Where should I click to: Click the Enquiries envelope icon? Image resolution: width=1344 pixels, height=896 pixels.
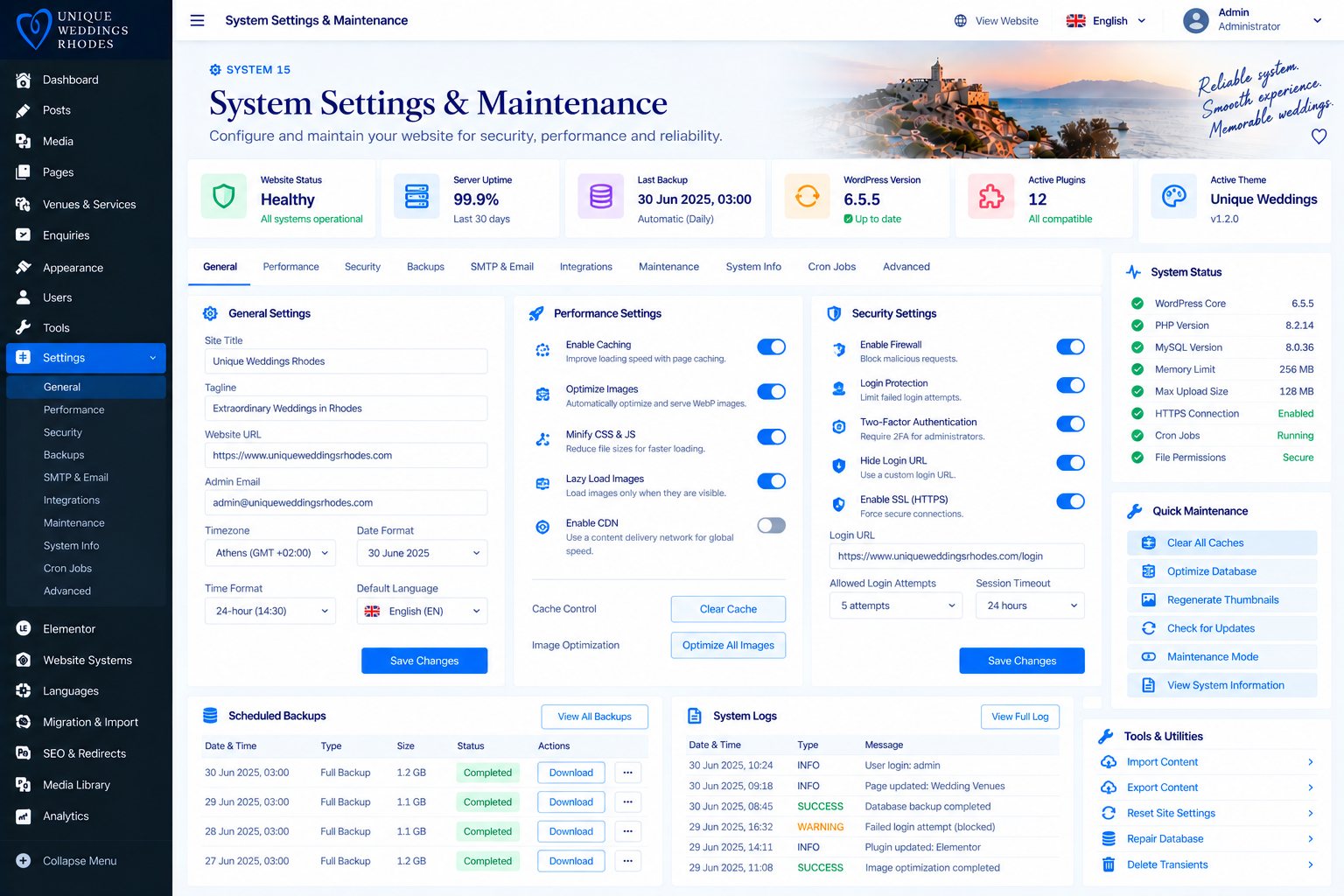tap(24, 235)
